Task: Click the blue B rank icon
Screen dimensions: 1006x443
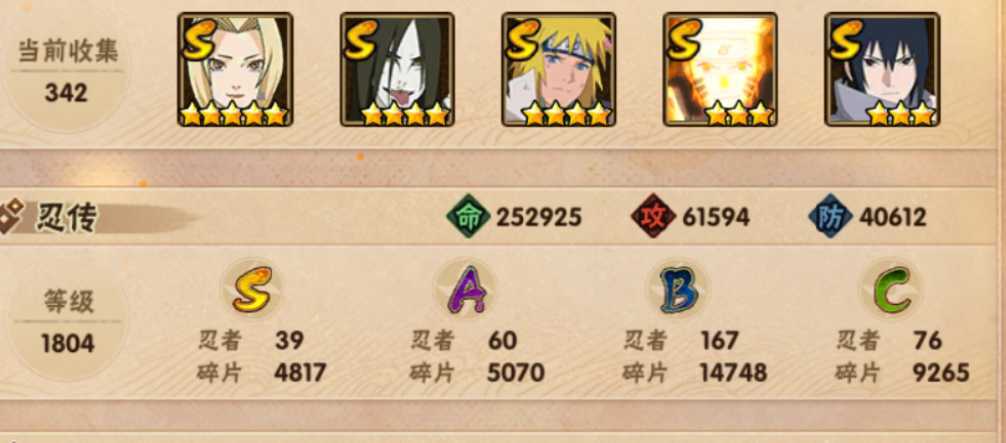Action: 679,290
